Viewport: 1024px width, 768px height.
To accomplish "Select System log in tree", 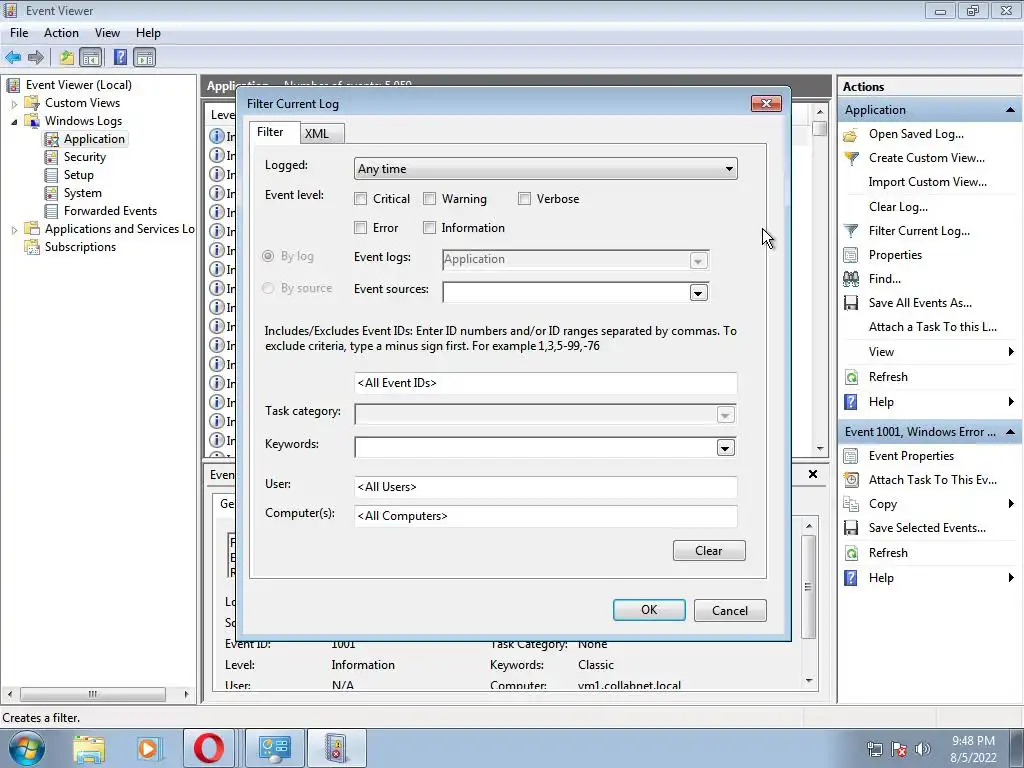I will coord(82,193).
